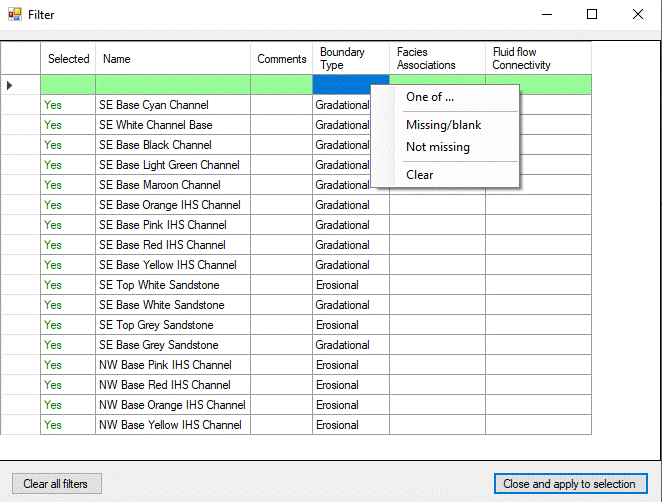
Task: Maximize the Filter window
Action: tap(591, 15)
